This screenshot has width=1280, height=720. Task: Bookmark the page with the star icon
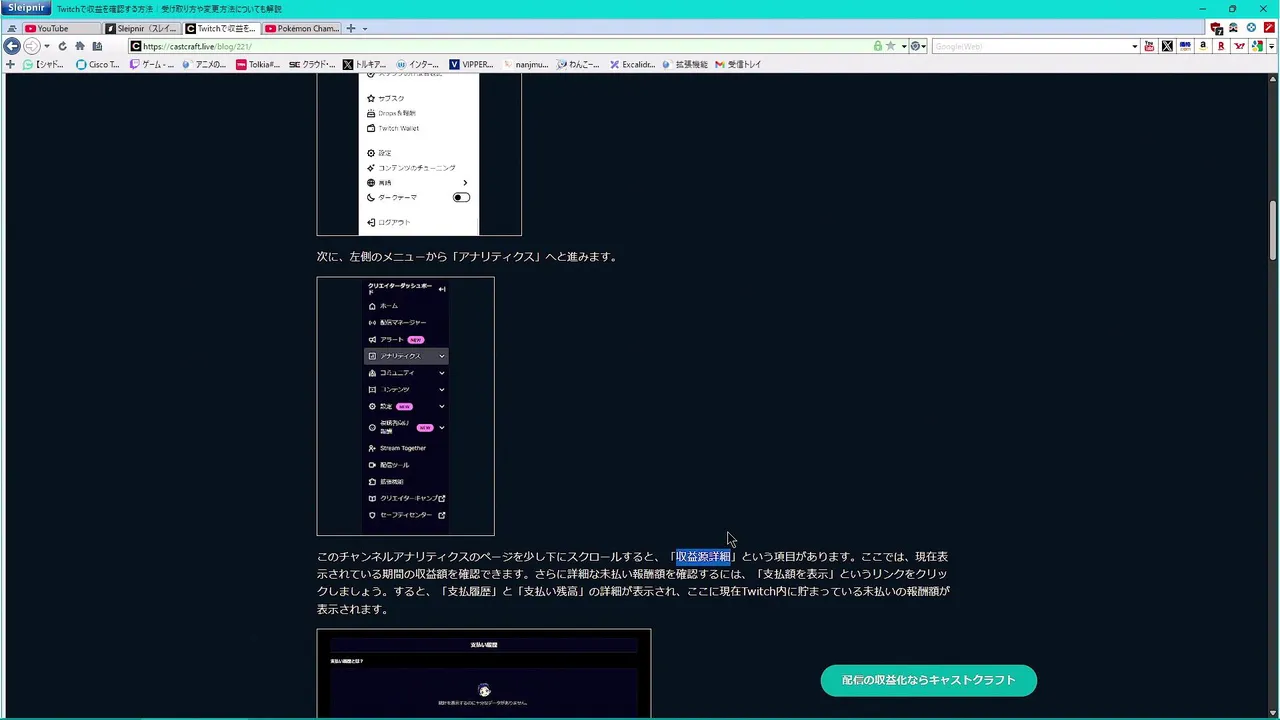(890, 46)
